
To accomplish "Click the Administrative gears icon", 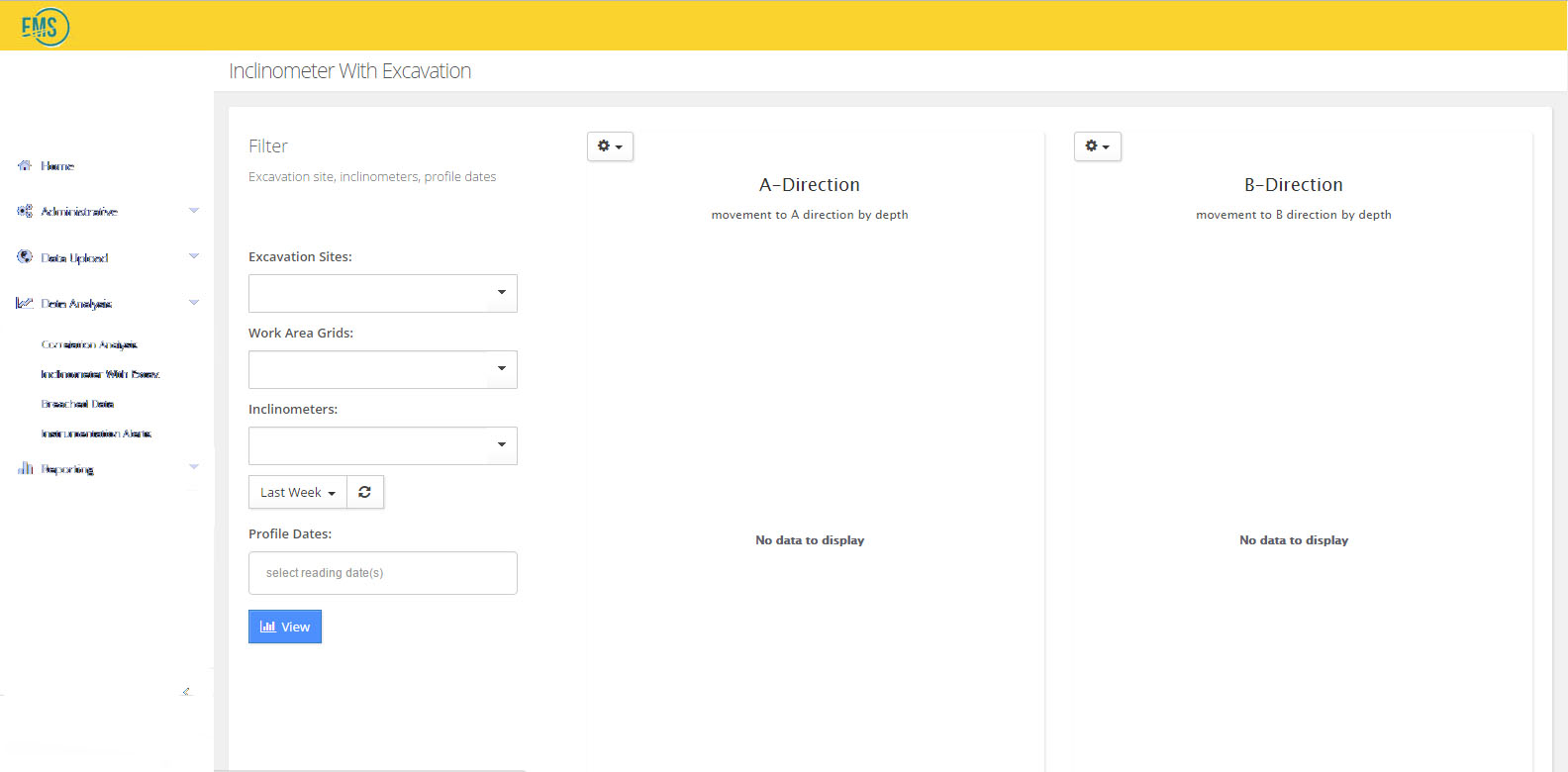I will pyautogui.click(x=25, y=211).
